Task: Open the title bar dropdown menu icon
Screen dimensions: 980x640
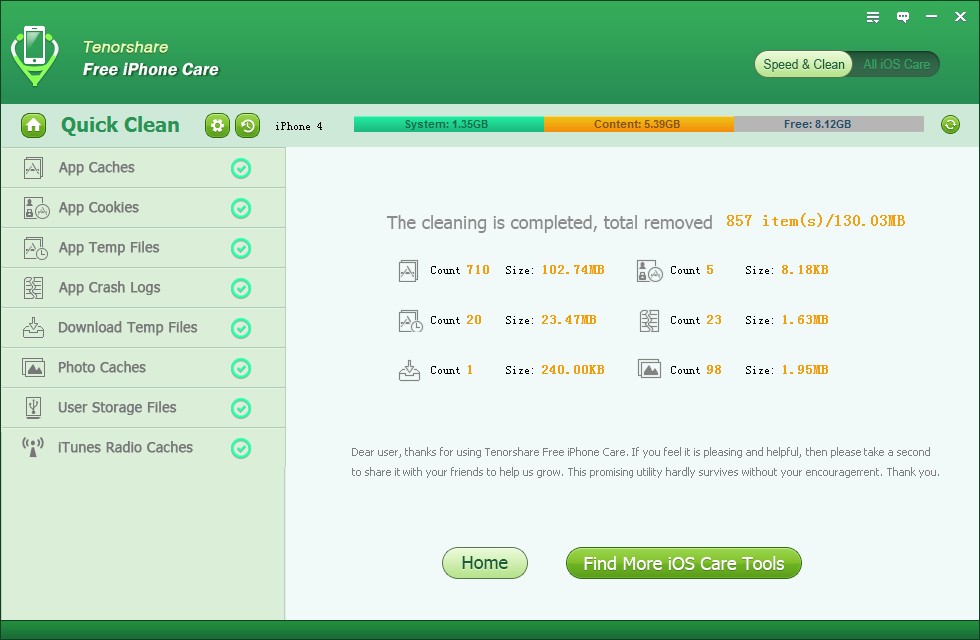Action: tap(873, 17)
